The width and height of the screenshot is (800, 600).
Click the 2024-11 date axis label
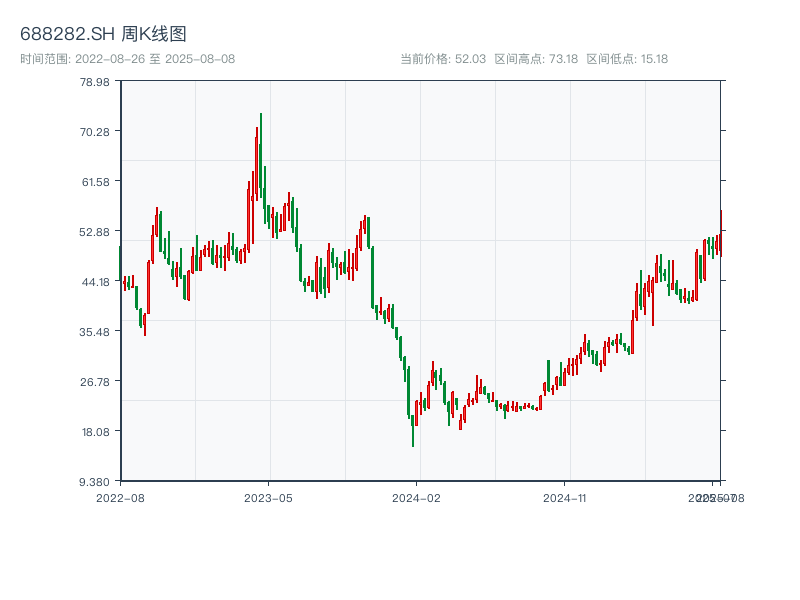[565, 497]
